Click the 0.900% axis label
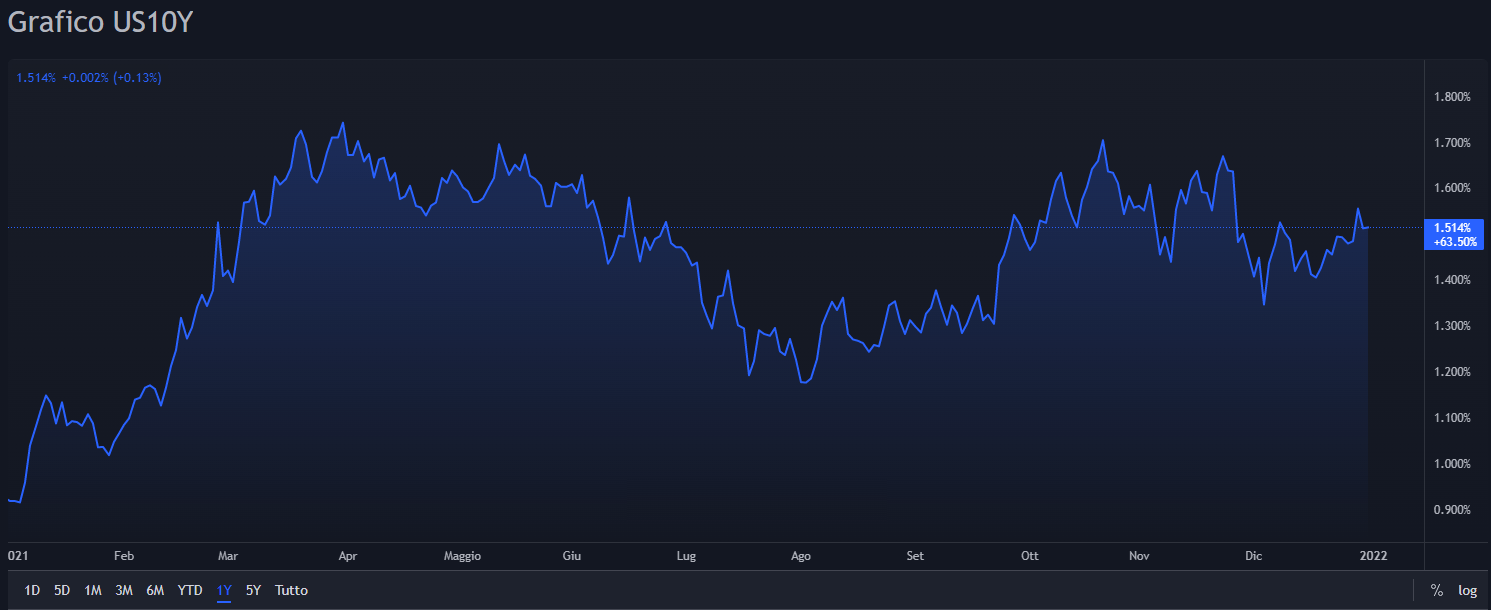This screenshot has width=1491, height=610. [x=1452, y=510]
